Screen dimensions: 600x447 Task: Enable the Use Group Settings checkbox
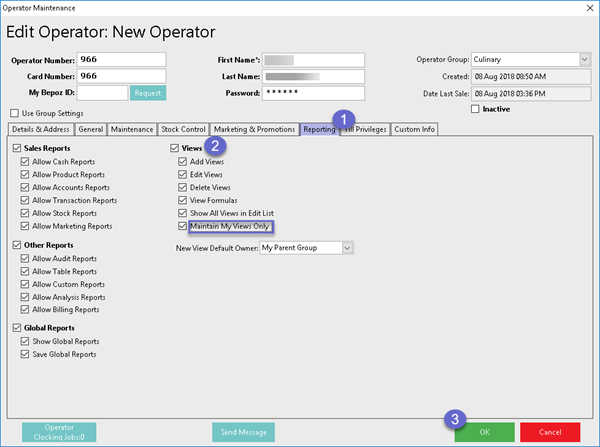click(x=14, y=113)
